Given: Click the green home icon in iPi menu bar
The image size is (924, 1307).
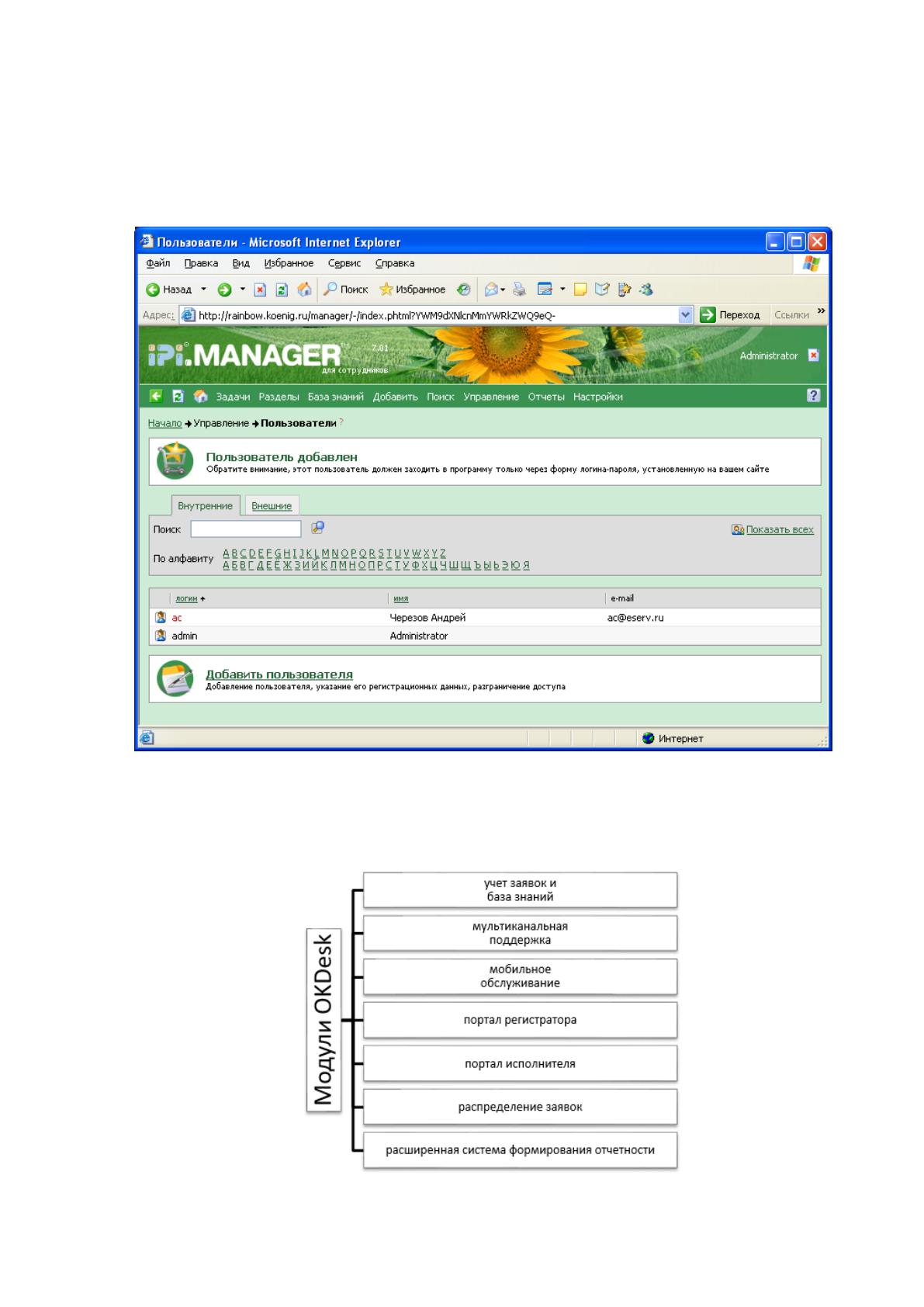Looking at the screenshot, I should (x=201, y=396).
